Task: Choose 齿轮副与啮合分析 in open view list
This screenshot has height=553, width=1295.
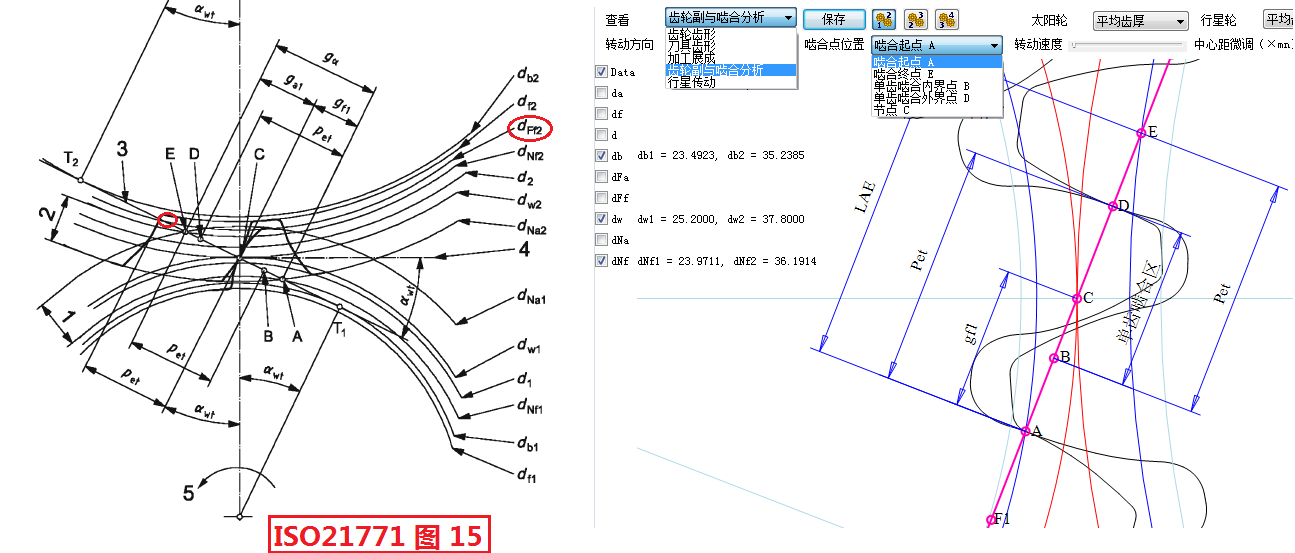Action: (x=731, y=70)
